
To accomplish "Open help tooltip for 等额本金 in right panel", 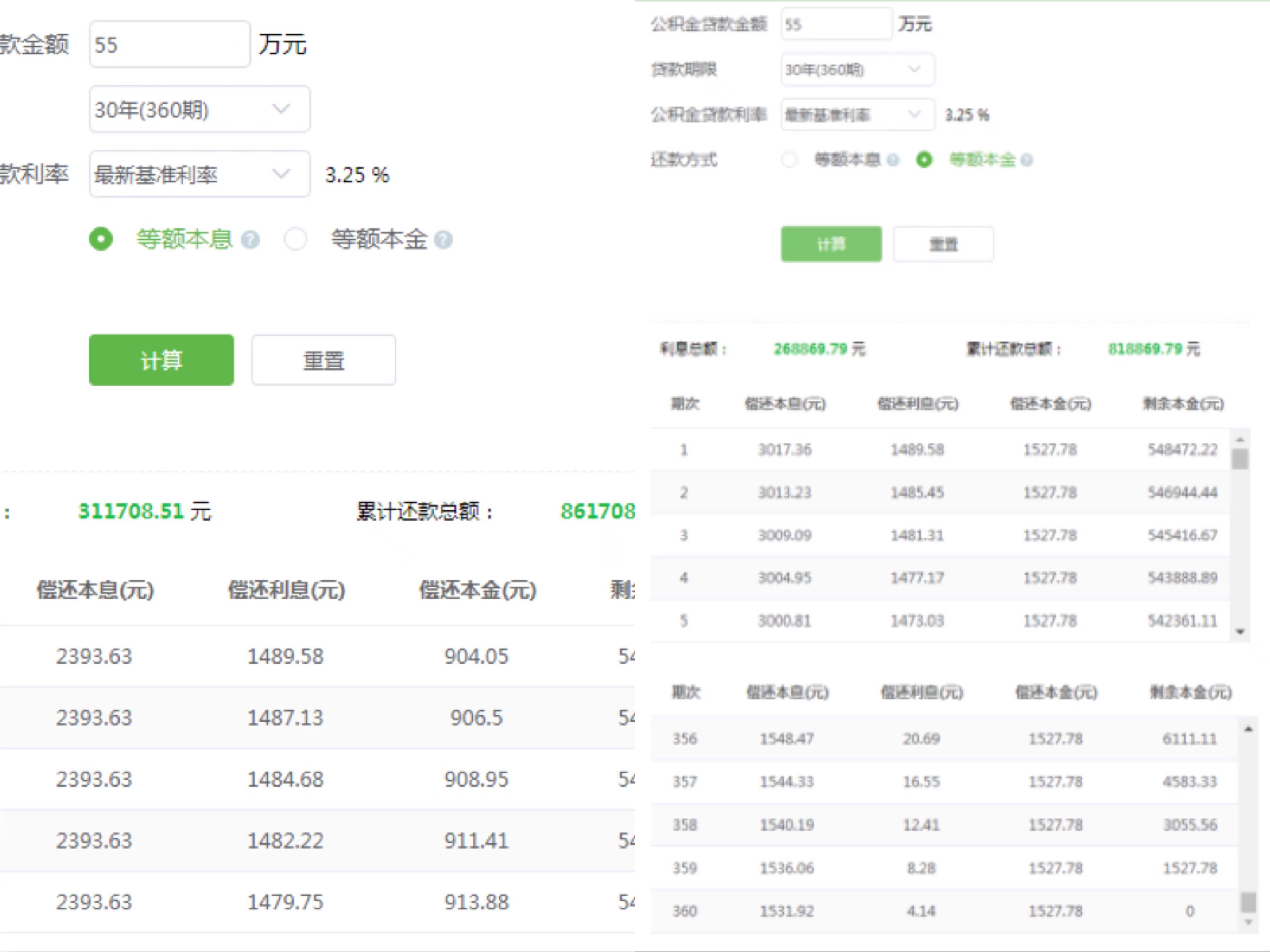I will (x=1028, y=161).
